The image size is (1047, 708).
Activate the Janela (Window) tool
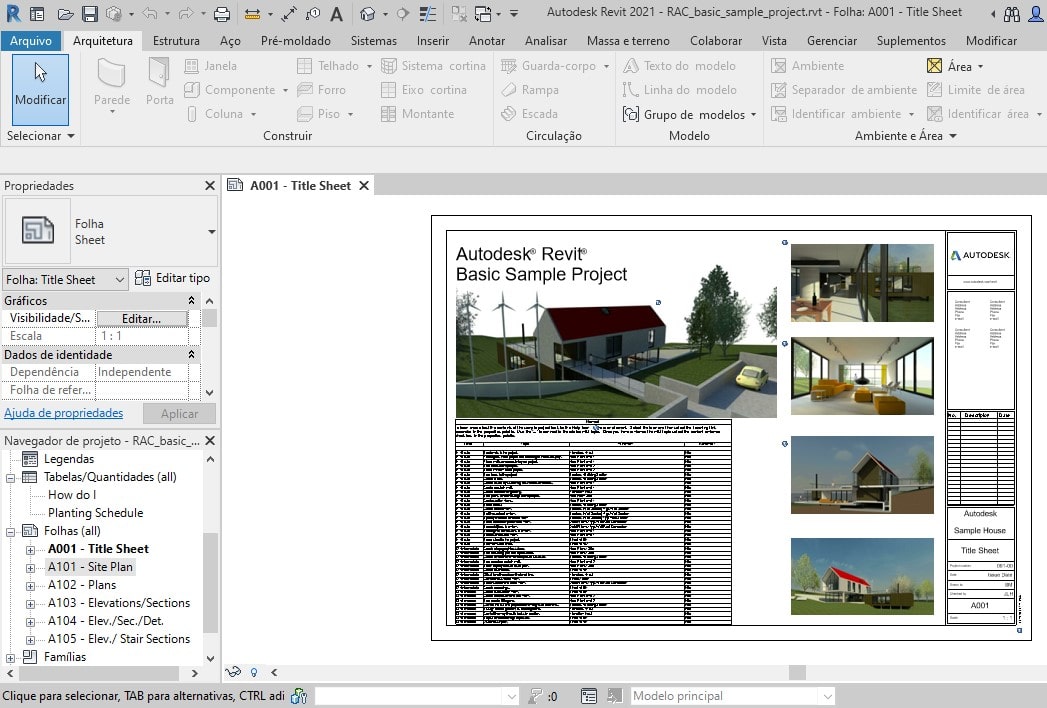(x=218, y=65)
